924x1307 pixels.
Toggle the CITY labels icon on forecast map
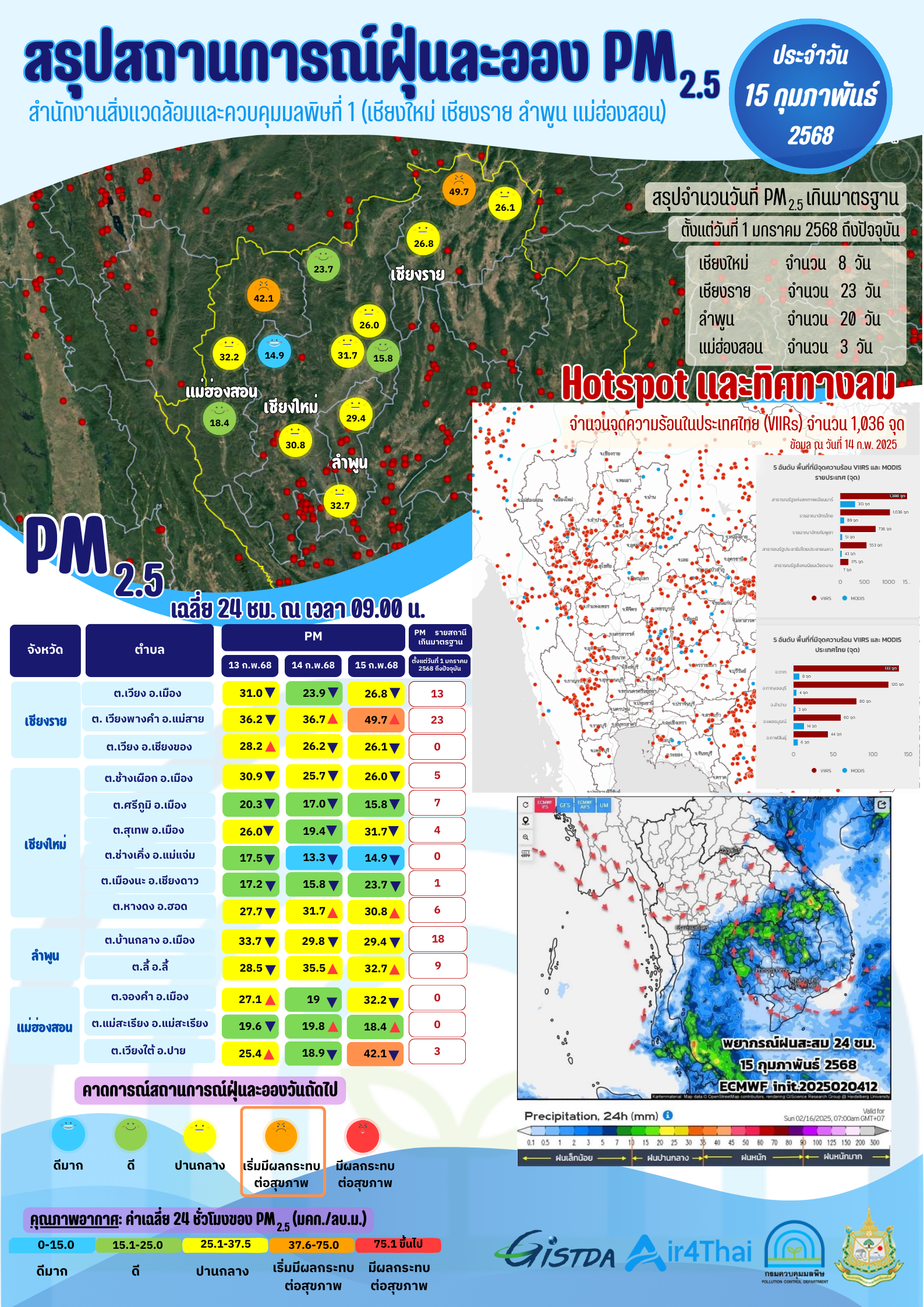click(525, 853)
